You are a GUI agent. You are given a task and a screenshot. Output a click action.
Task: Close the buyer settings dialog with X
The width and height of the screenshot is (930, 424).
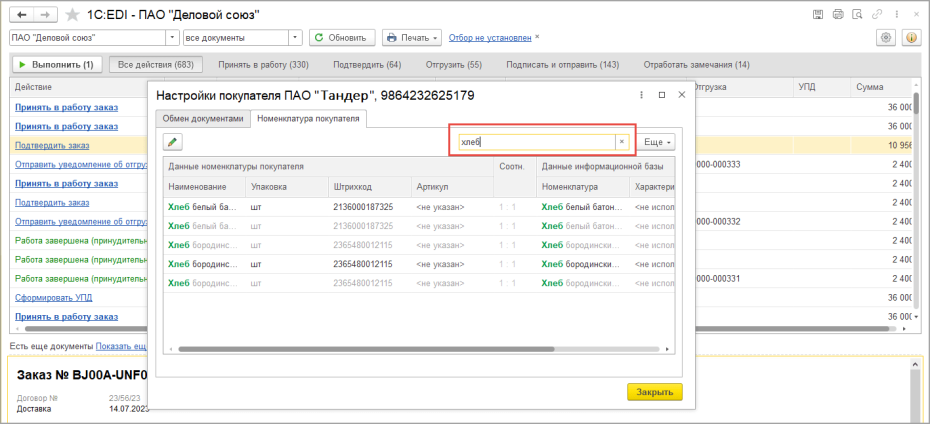click(681, 95)
